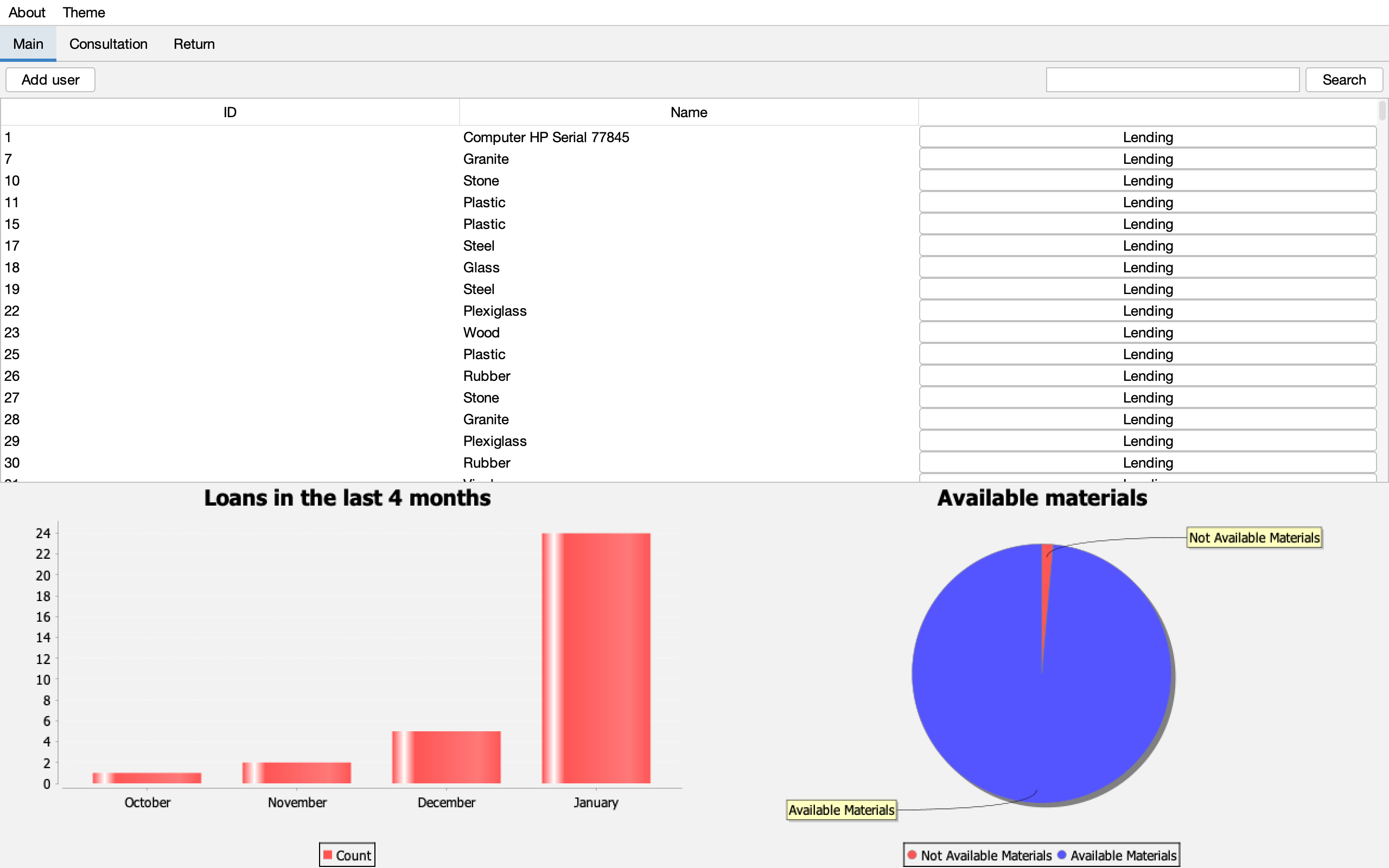Click the Lending button for Plexiglass row 22

click(x=1148, y=311)
